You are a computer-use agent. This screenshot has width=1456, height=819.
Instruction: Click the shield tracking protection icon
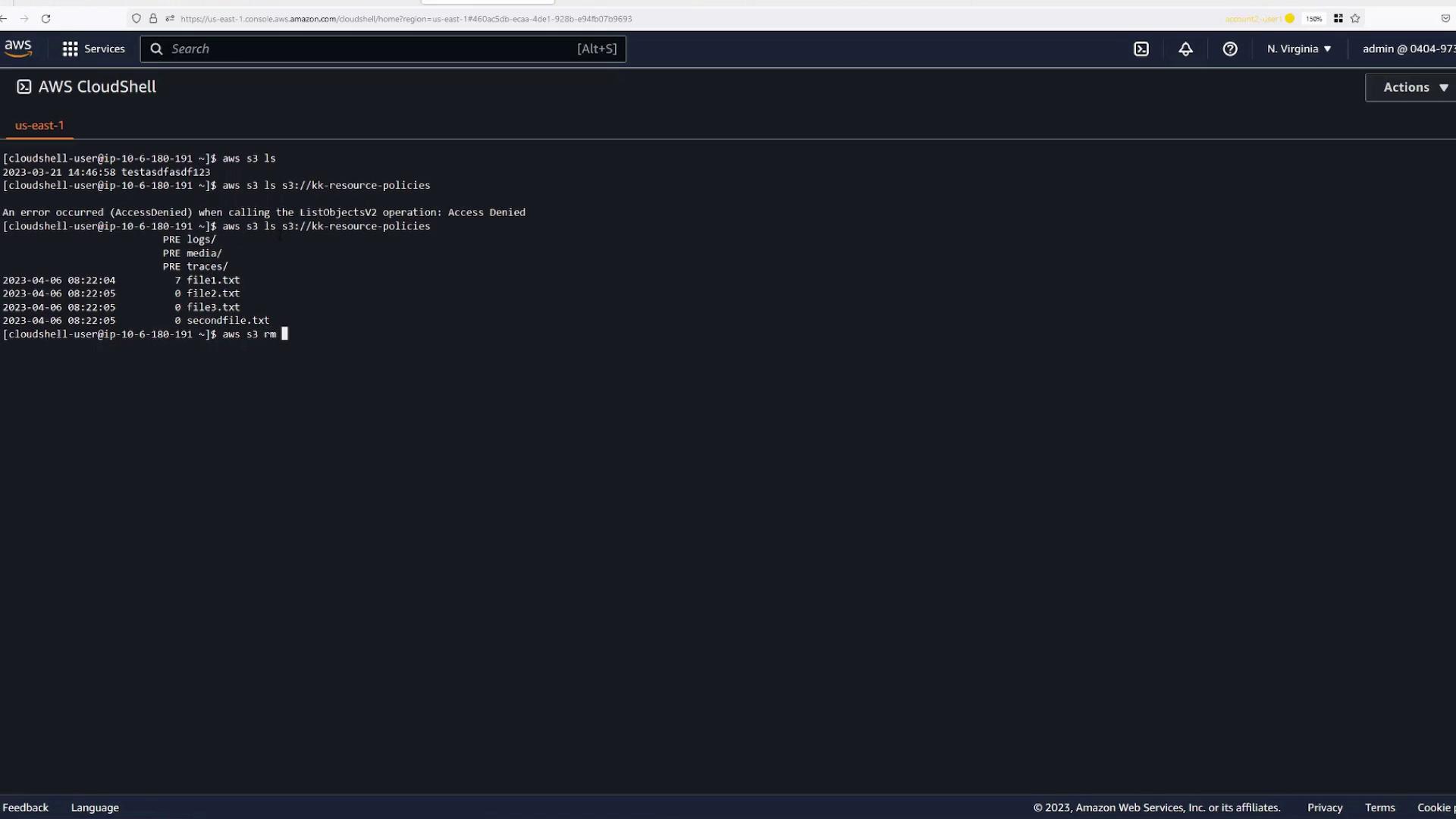[136, 18]
